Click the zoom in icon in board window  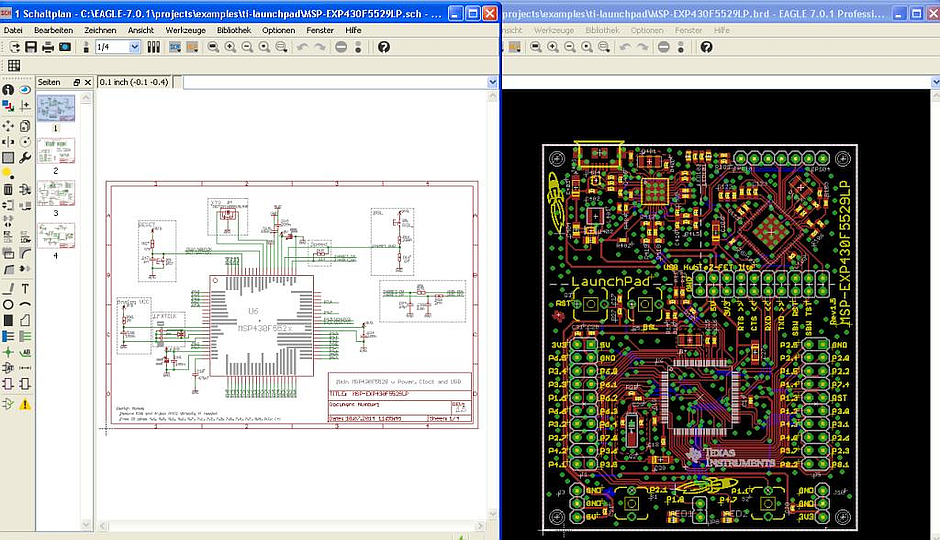(x=552, y=47)
